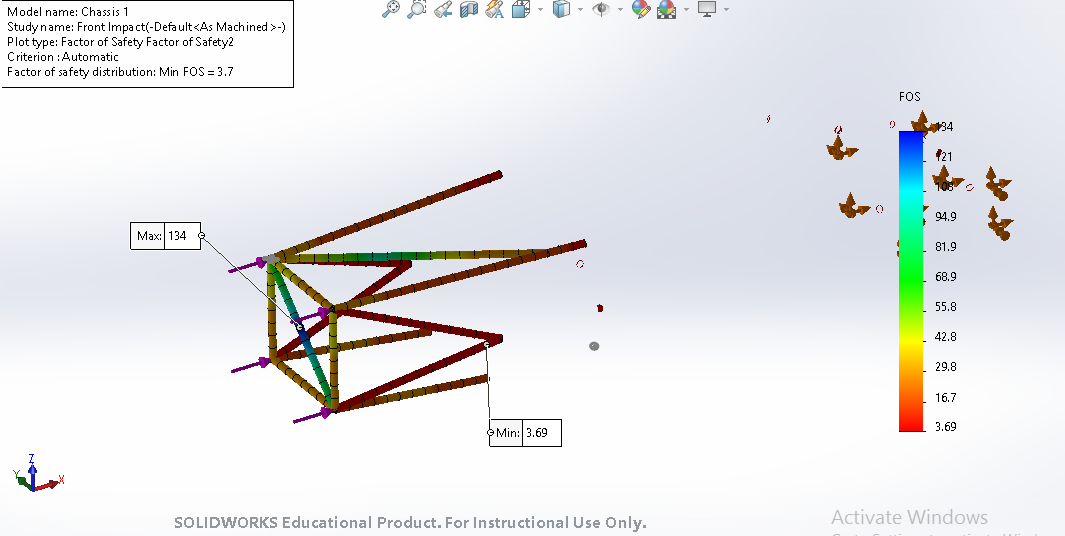This screenshot has width=1065, height=536.
Task: Click the Apply Scene icon
Action: pos(667,9)
